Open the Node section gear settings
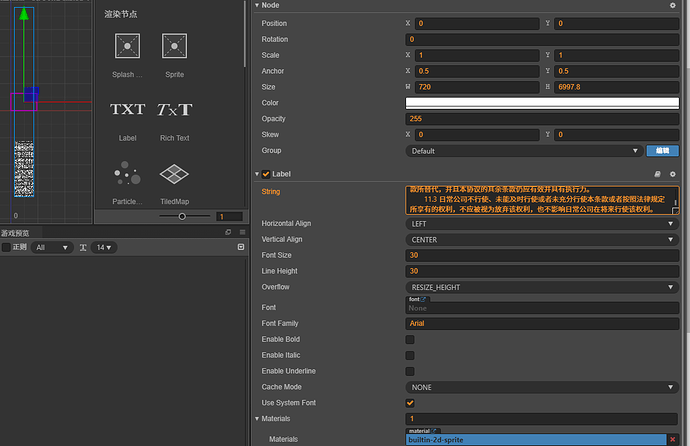This screenshot has height=446, width=690. (x=672, y=5)
